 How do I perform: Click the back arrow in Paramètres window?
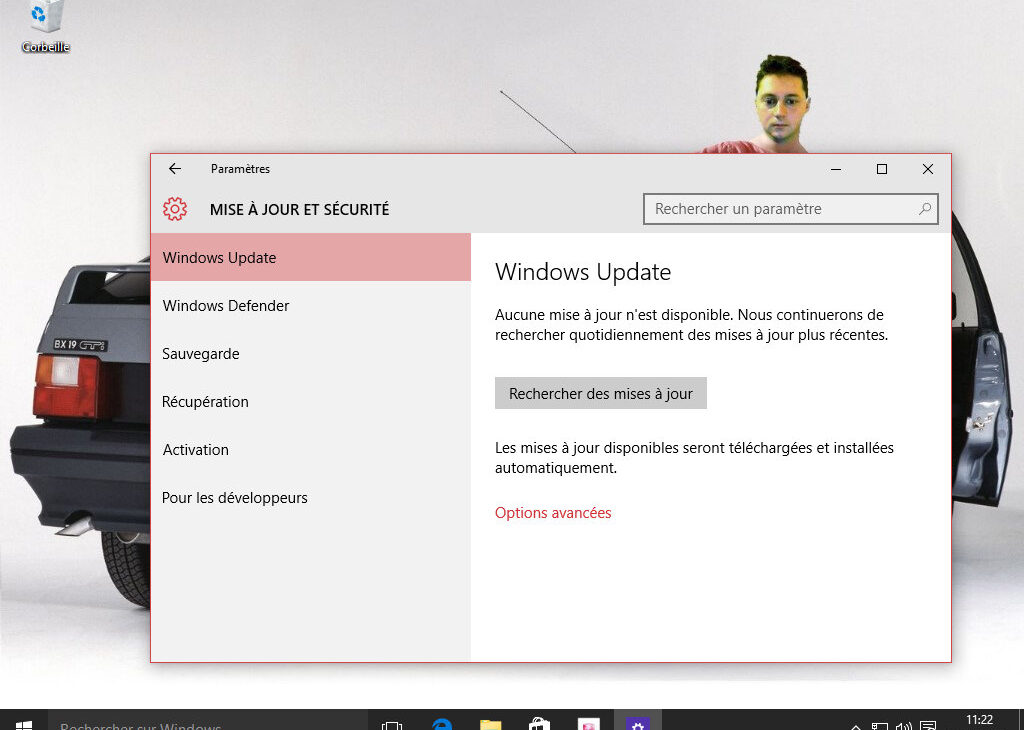point(175,169)
